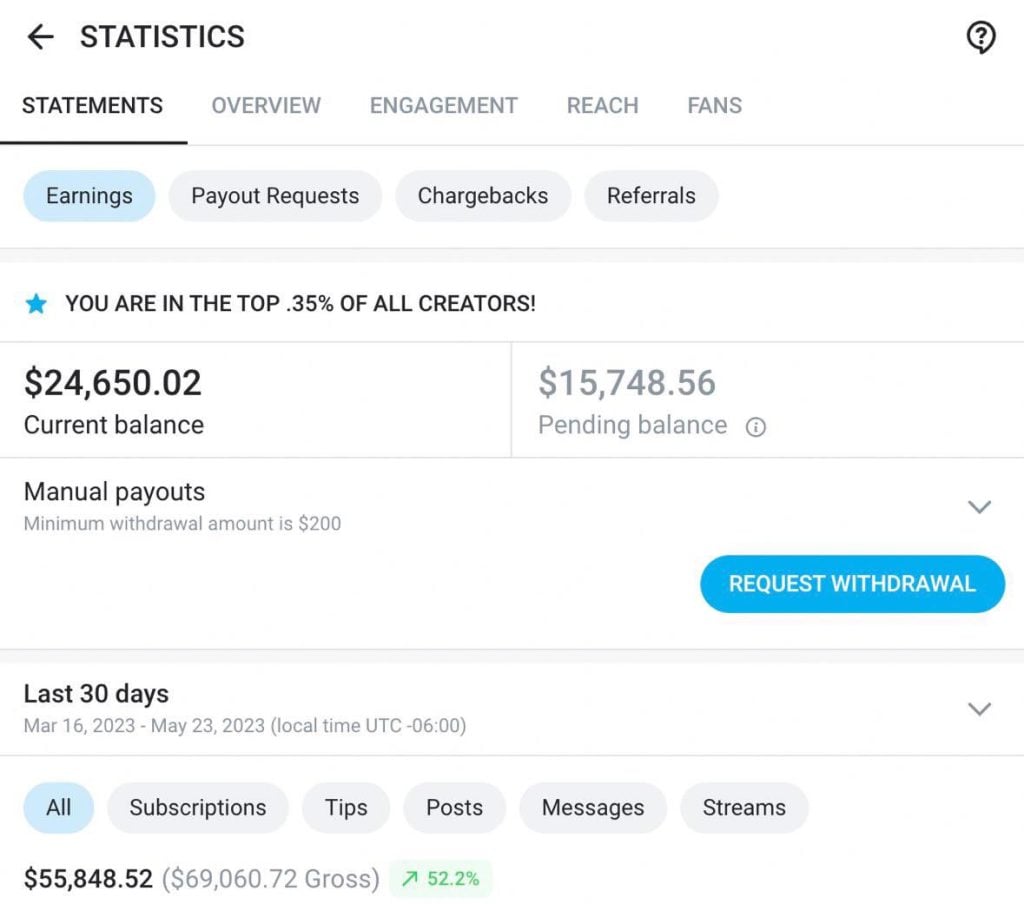Go to the Fans tab

click(x=714, y=106)
